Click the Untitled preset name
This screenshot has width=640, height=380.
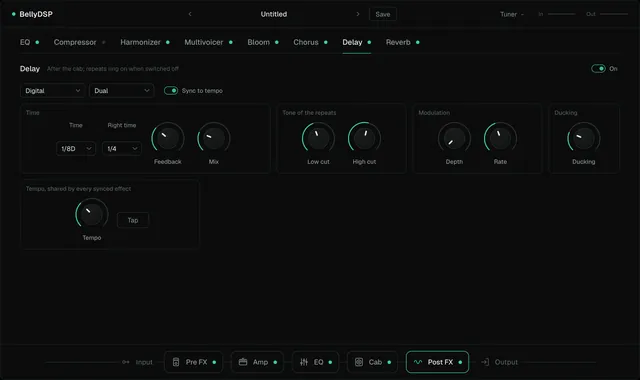coord(274,14)
